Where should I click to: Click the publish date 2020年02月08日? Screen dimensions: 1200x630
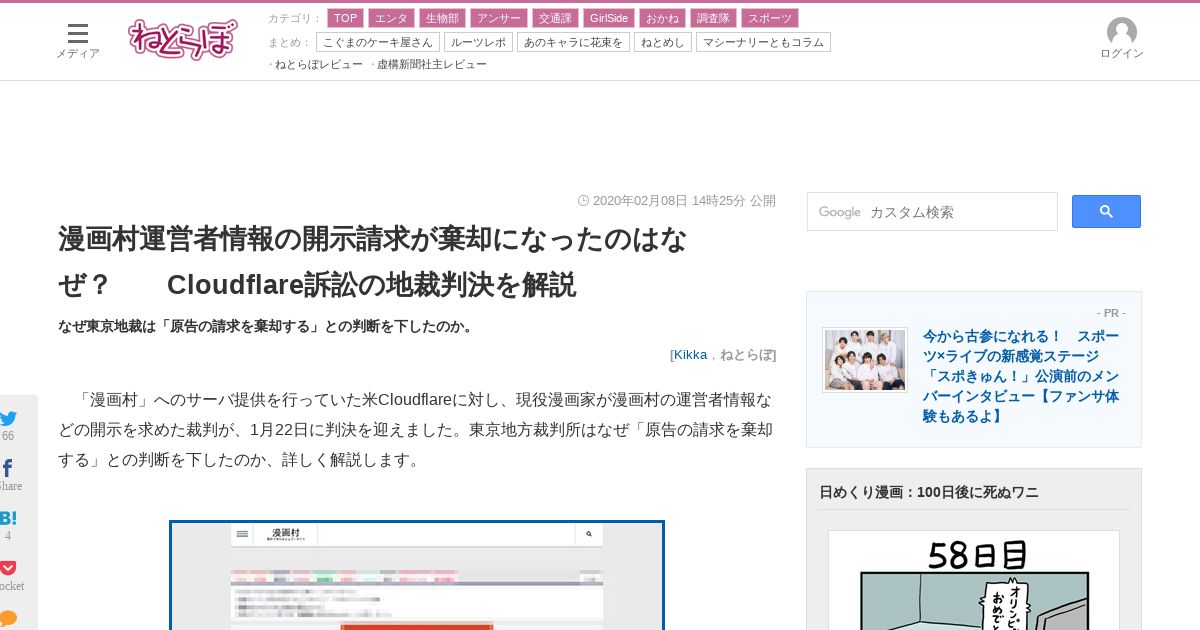pos(640,200)
